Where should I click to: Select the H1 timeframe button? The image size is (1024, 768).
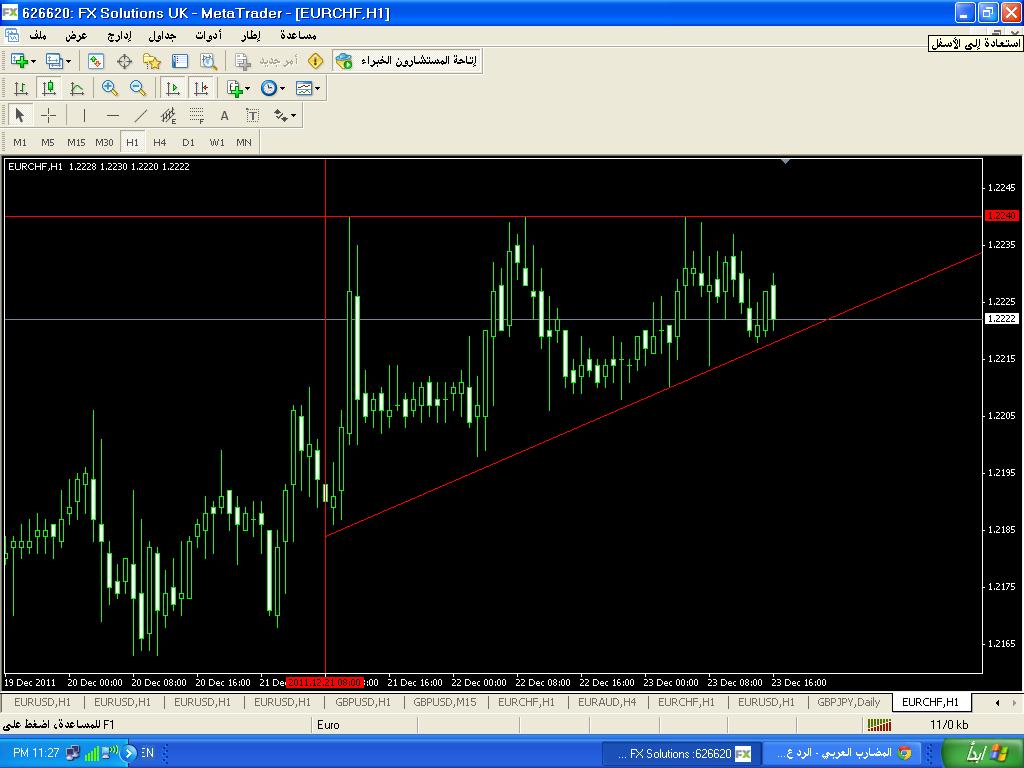point(133,142)
